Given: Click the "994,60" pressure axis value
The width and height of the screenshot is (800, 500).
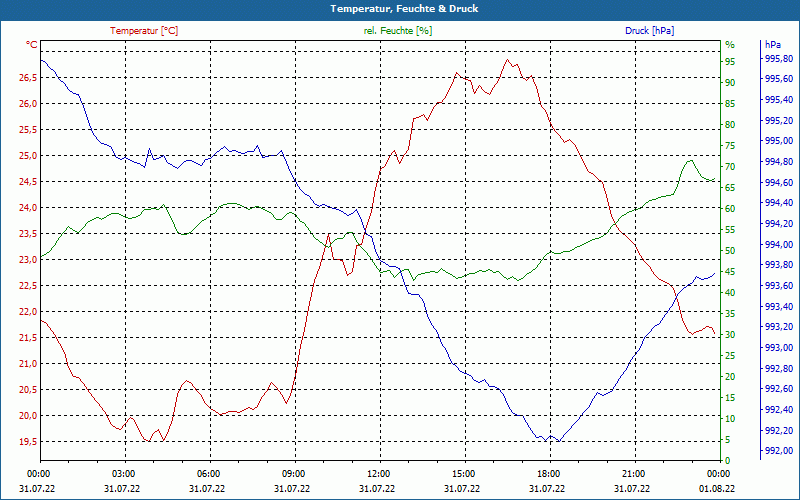Looking at the screenshot, I should pos(779,183).
